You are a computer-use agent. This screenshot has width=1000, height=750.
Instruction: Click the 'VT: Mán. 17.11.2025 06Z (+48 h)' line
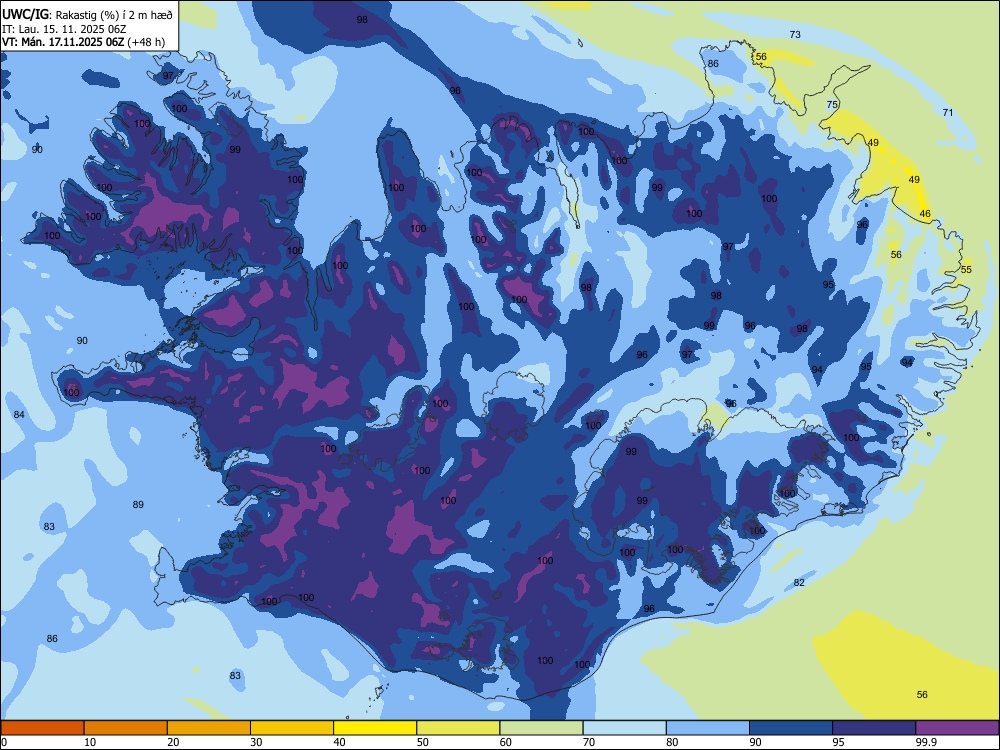pos(83,42)
